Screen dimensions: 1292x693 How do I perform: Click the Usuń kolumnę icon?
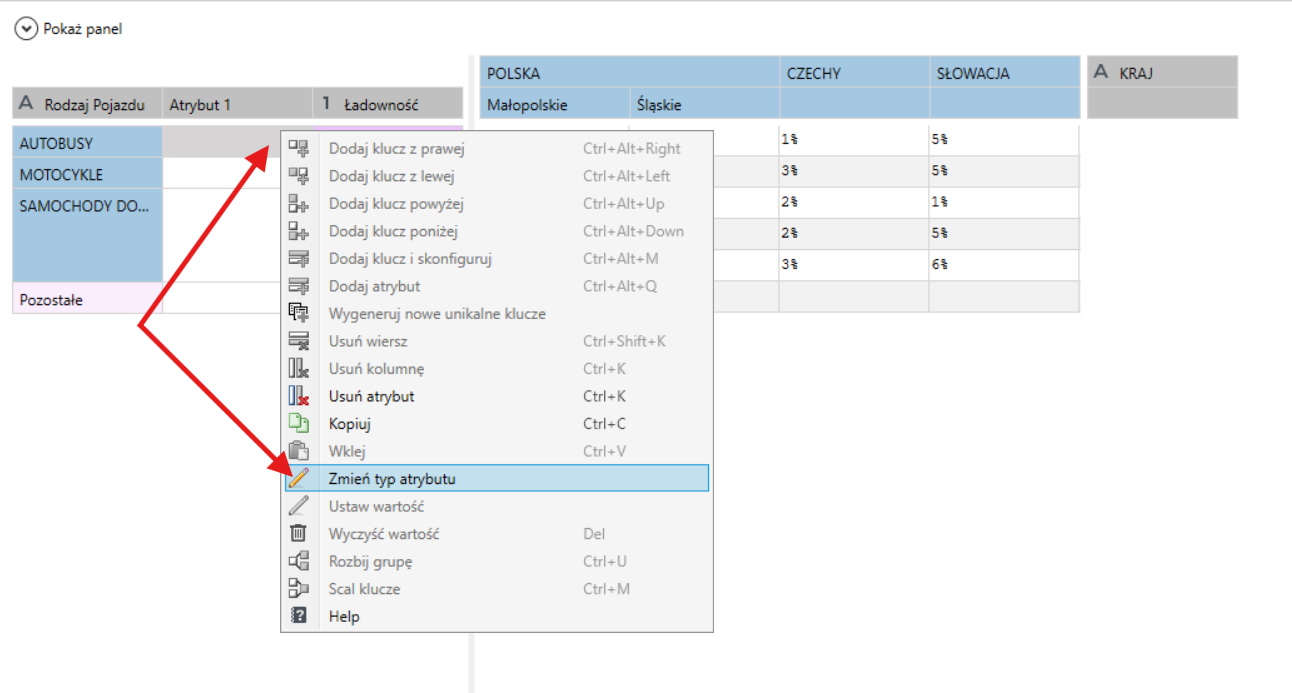pos(298,369)
